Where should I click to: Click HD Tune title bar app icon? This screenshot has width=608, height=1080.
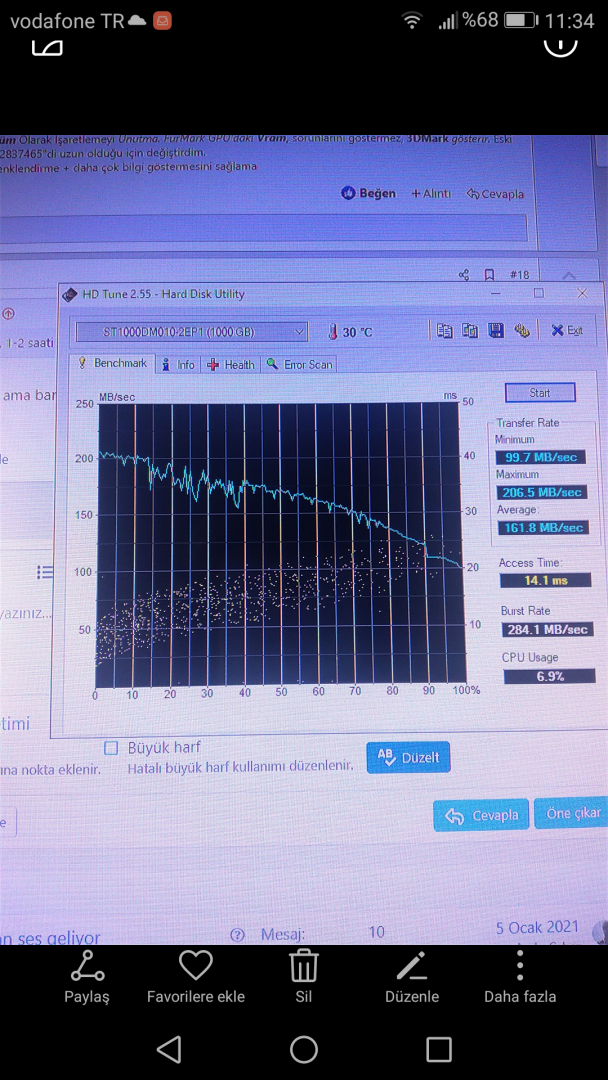click(x=70, y=295)
